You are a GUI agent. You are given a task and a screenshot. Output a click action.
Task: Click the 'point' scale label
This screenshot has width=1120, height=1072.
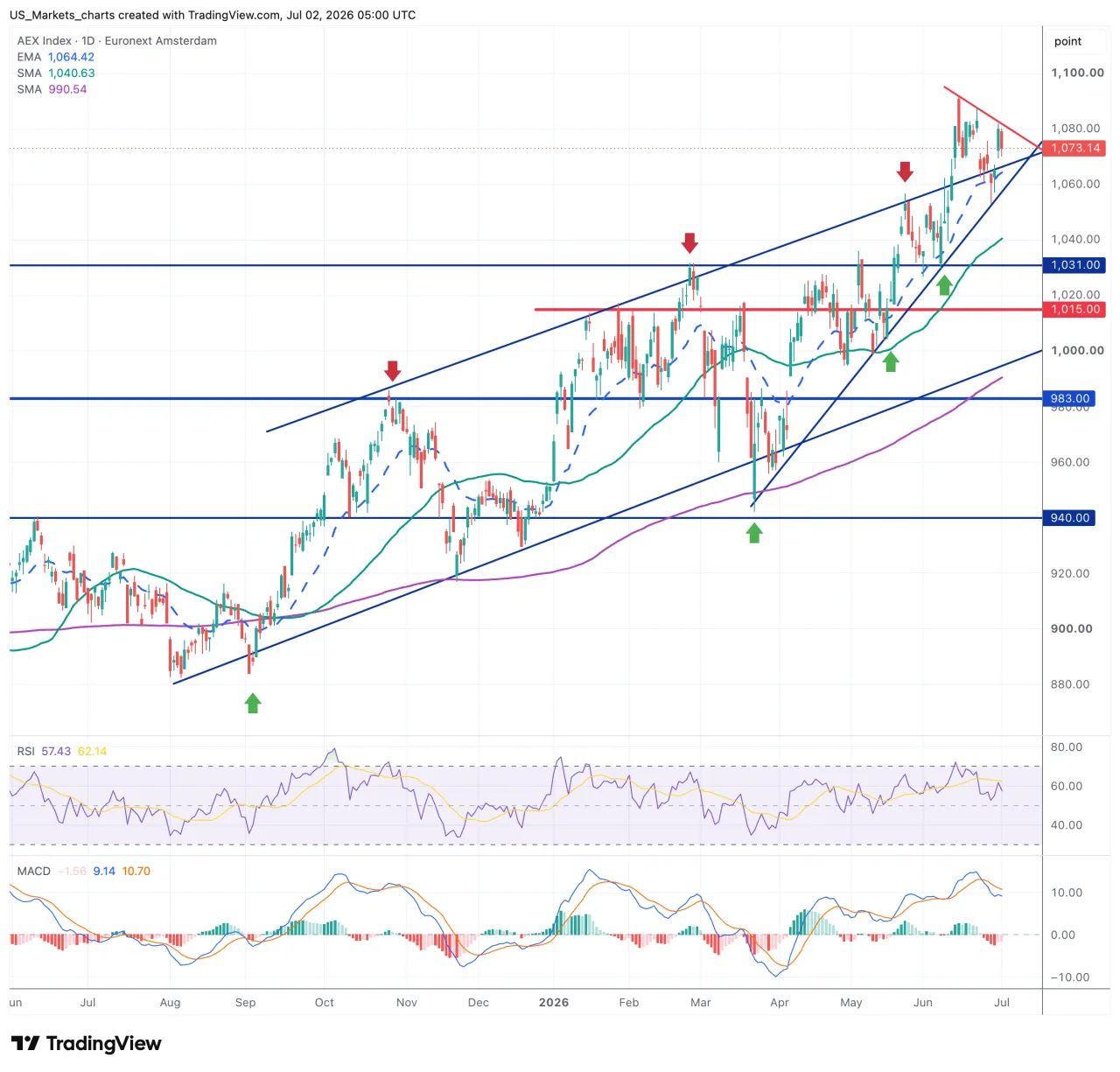[x=1067, y=41]
